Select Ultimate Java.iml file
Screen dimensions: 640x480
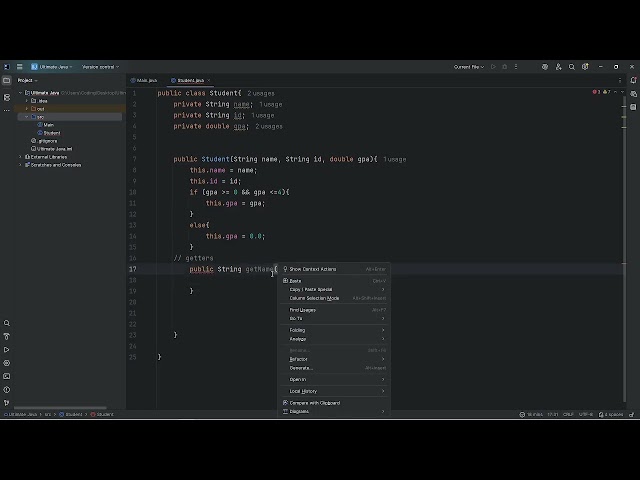pos(54,149)
